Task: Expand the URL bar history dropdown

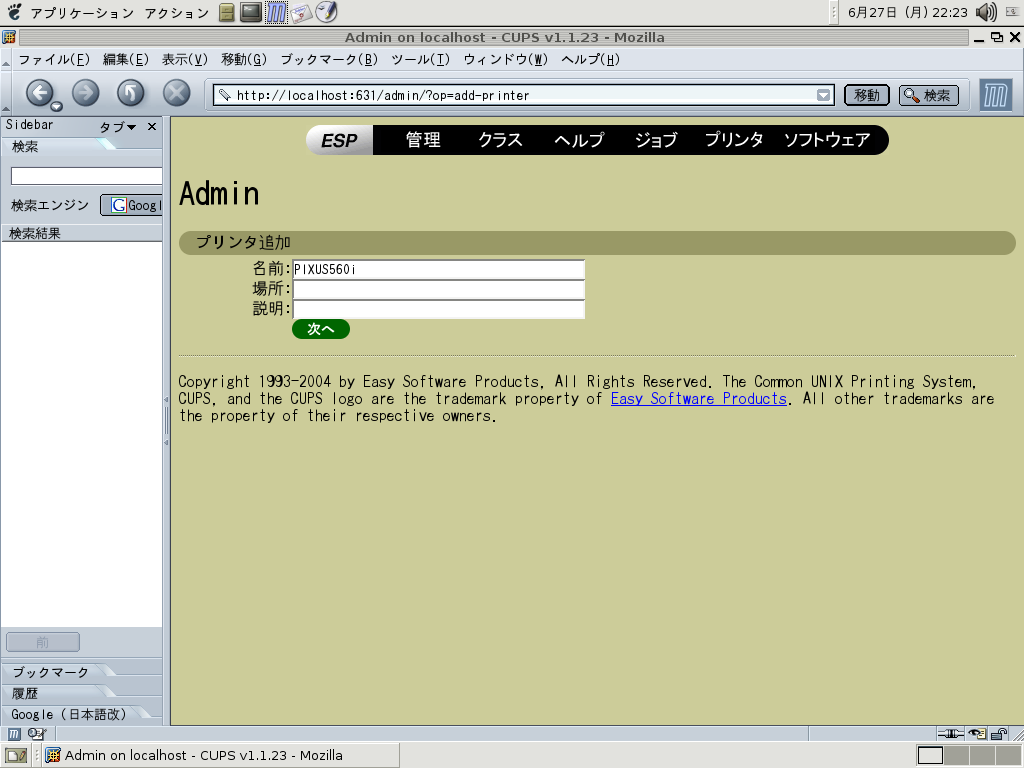Action: [824, 95]
